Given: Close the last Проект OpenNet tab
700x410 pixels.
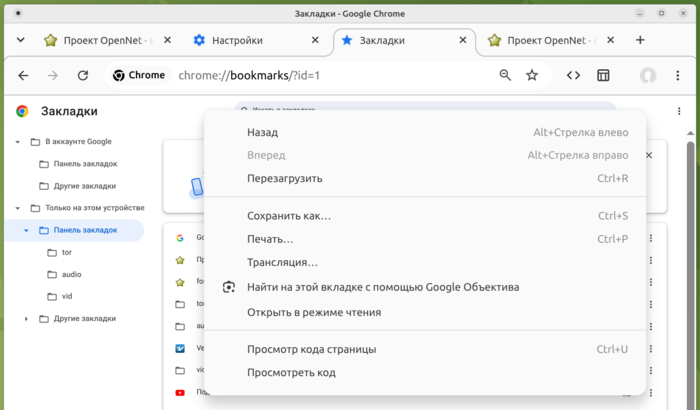Looking at the screenshot, I should (x=611, y=40).
